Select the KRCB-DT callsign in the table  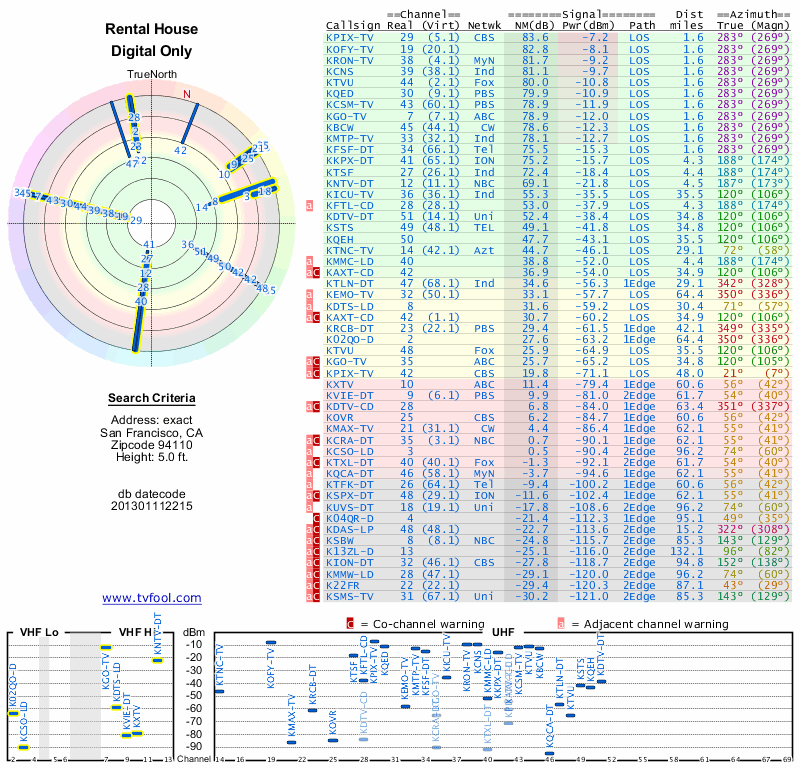(x=349, y=329)
